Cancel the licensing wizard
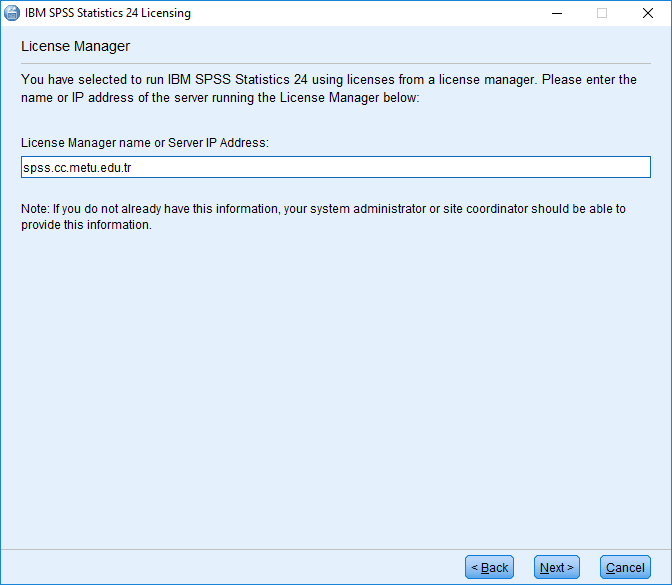The image size is (672, 585). tap(625, 567)
